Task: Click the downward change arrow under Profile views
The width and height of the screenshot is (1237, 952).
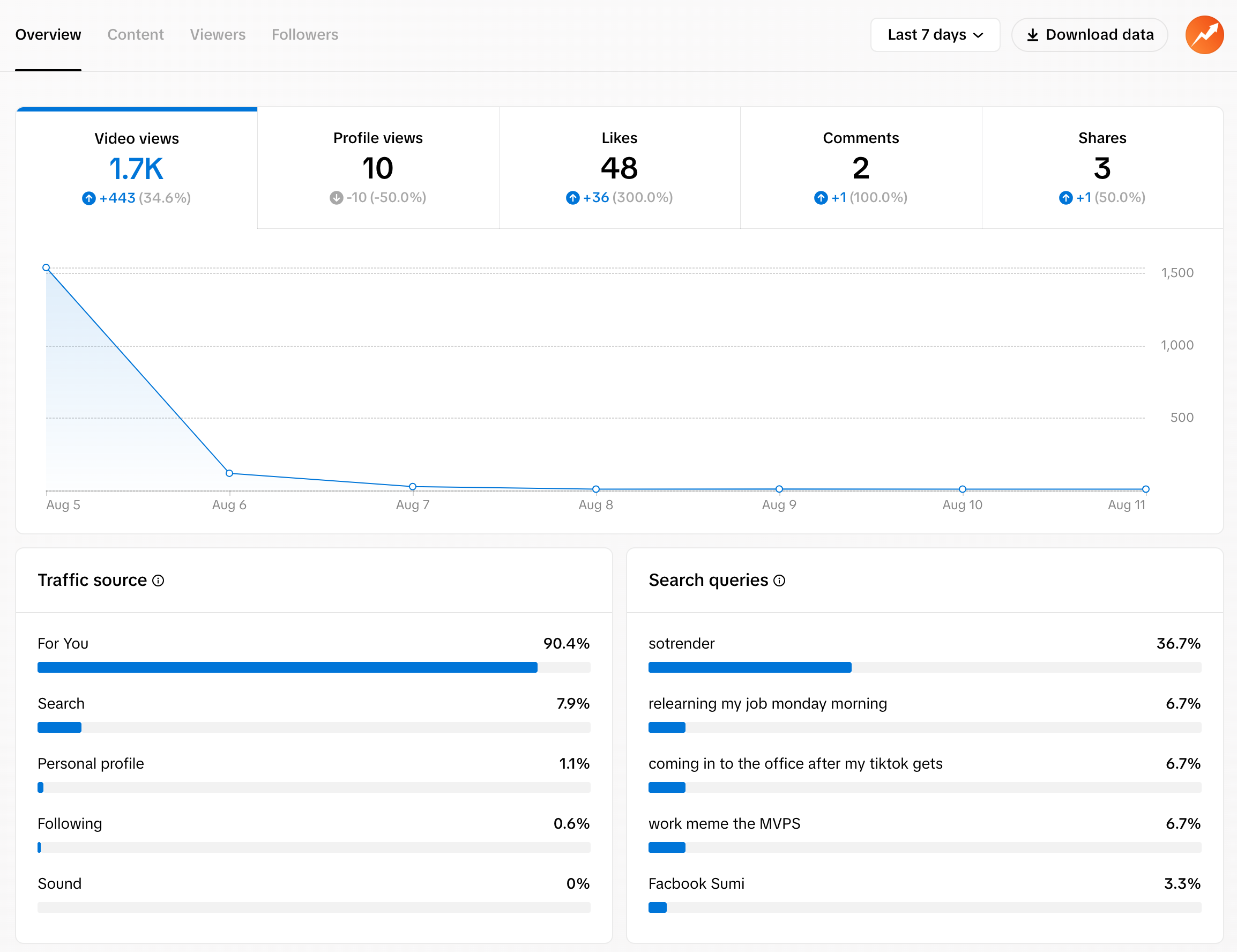Action: click(x=336, y=198)
